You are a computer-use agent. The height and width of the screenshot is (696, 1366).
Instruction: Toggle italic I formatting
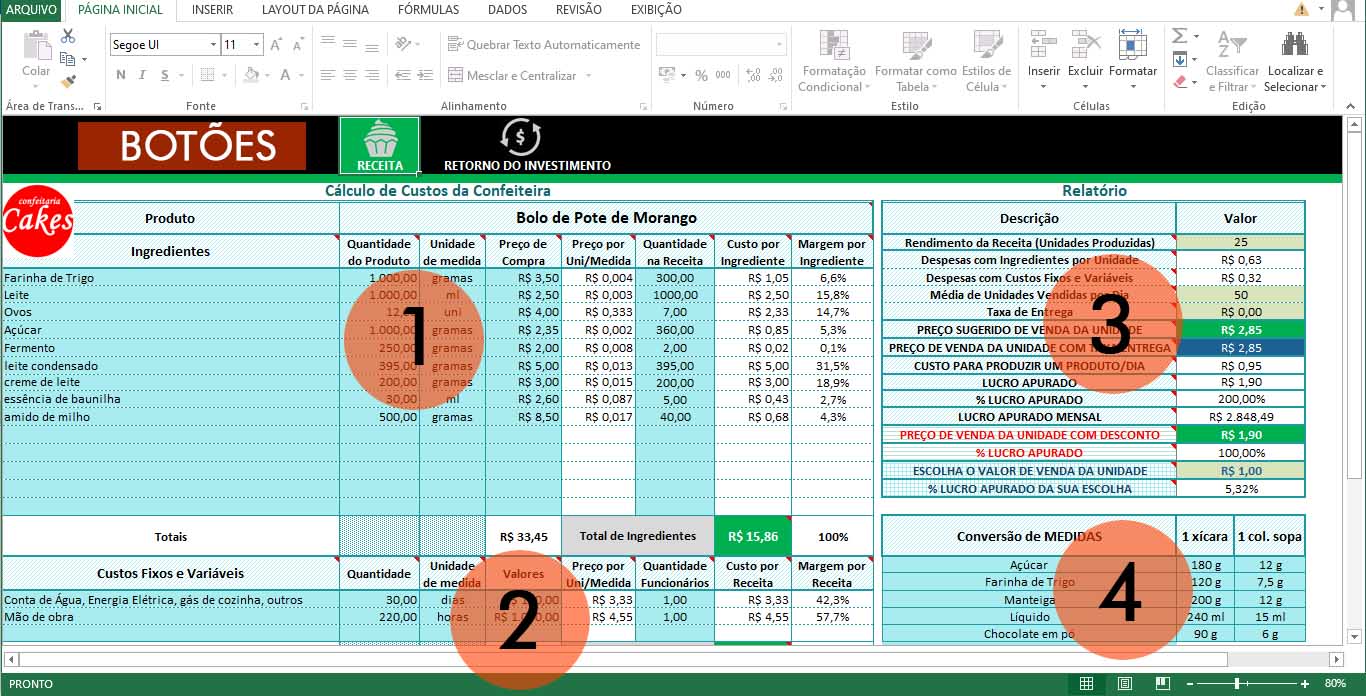(141, 75)
